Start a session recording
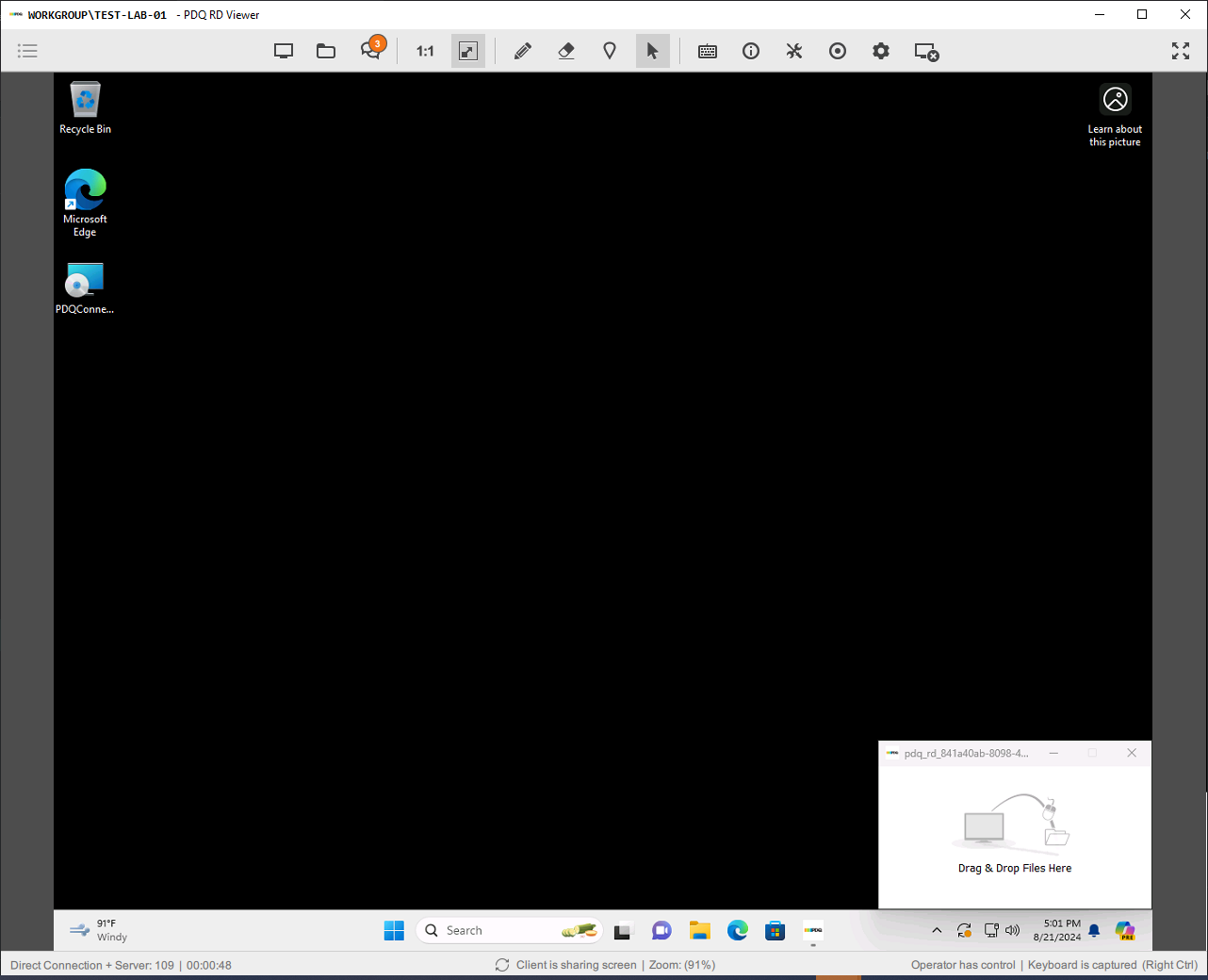The width and height of the screenshot is (1208, 980). (838, 51)
